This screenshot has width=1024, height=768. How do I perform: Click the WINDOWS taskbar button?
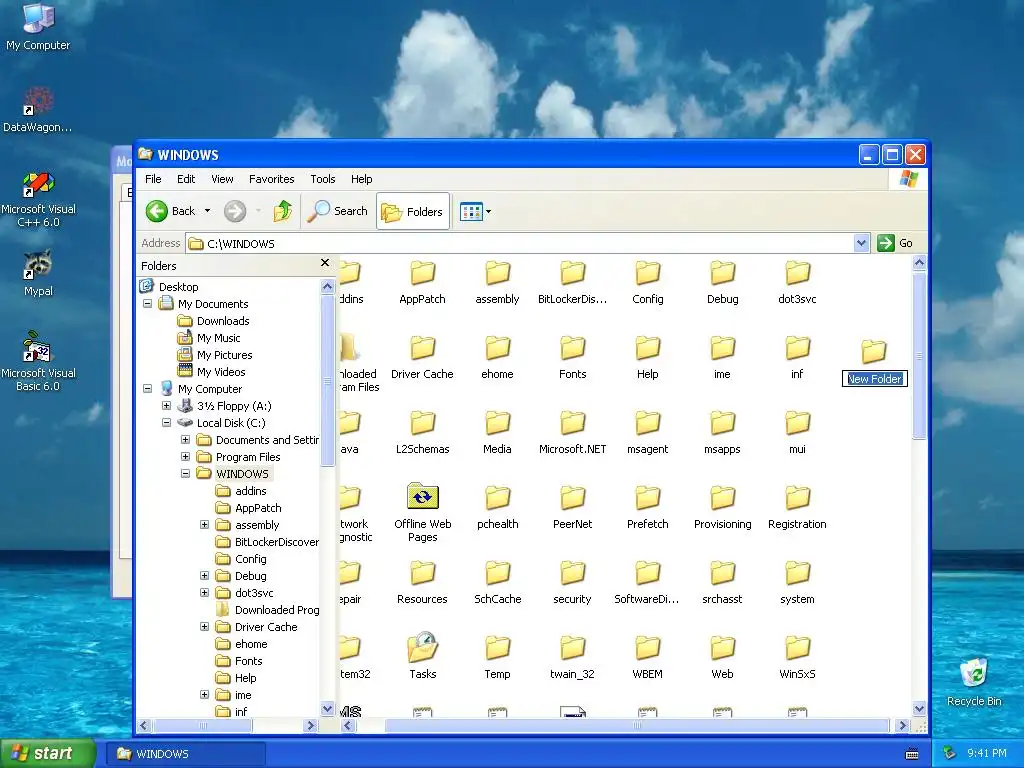(186, 754)
